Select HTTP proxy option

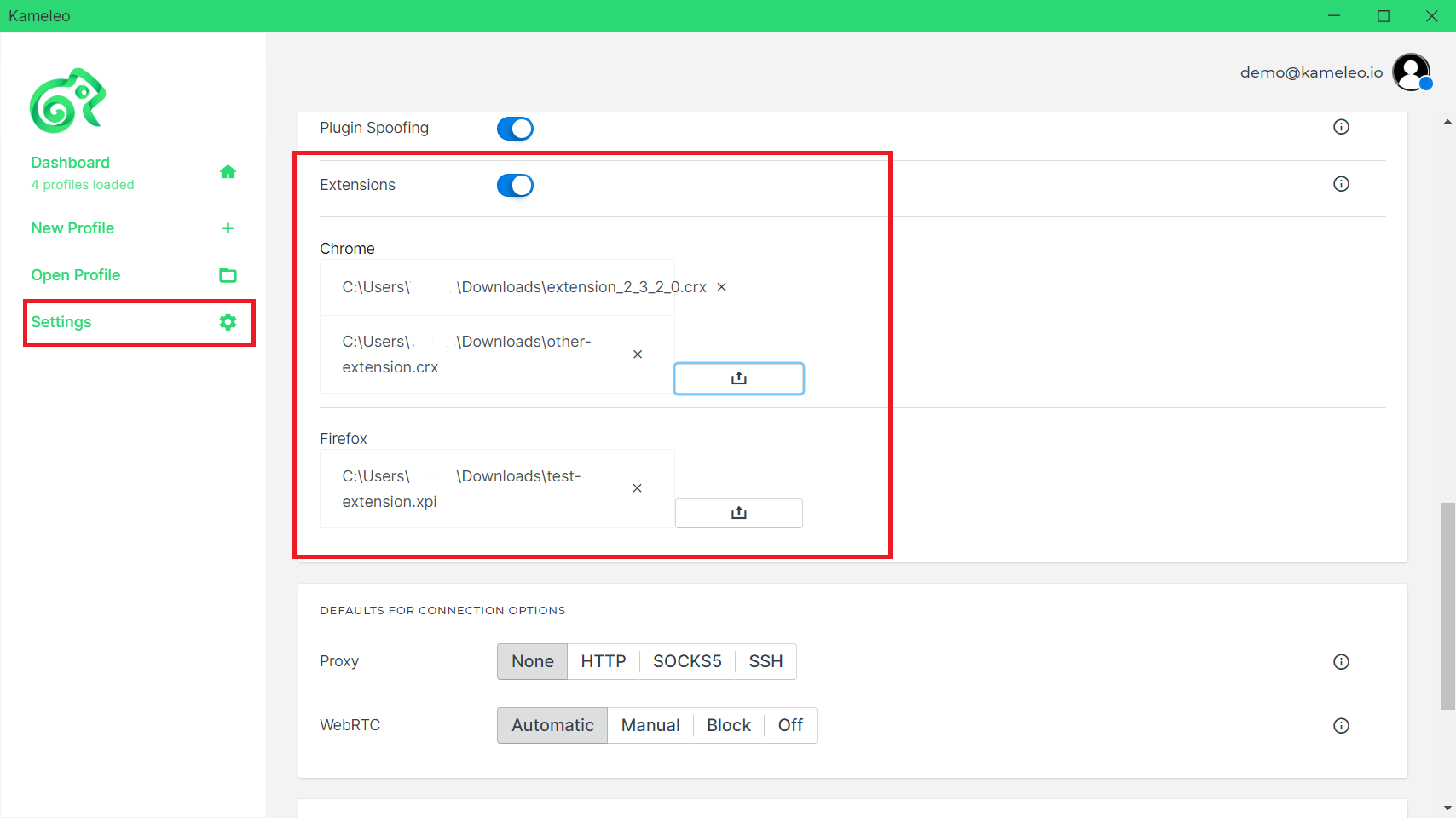tap(604, 661)
